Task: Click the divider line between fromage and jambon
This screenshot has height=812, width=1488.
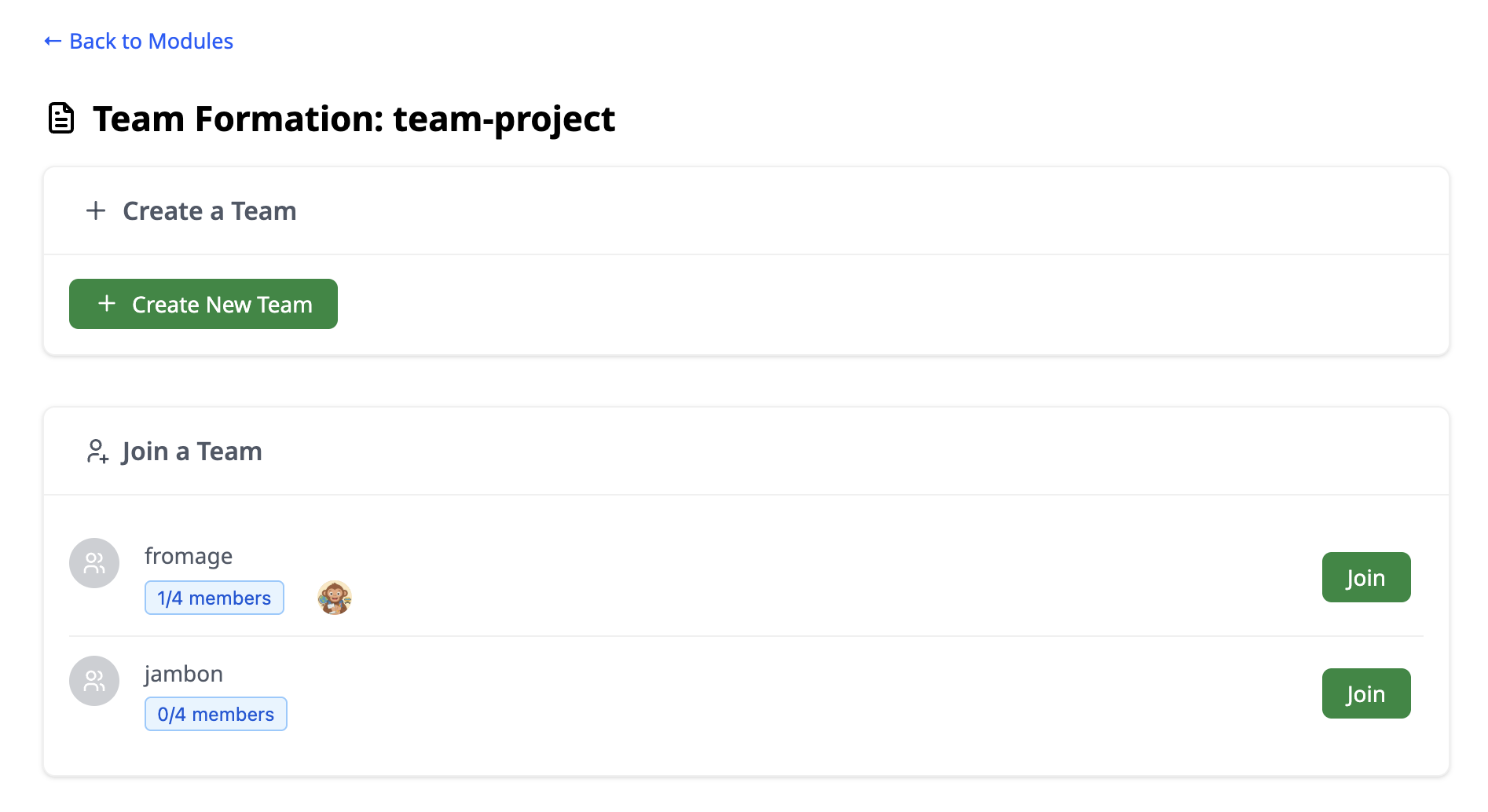Action: pos(746,636)
